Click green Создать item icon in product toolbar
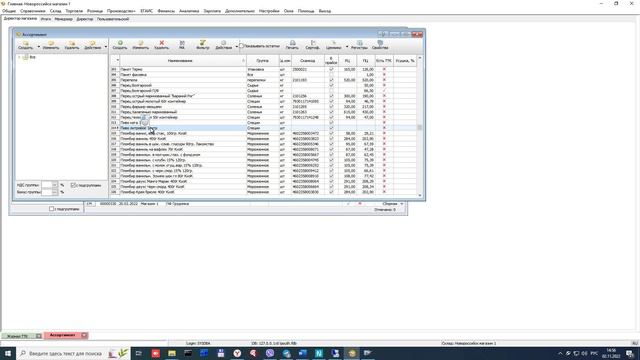The width and height of the screenshot is (640, 360). (120, 43)
